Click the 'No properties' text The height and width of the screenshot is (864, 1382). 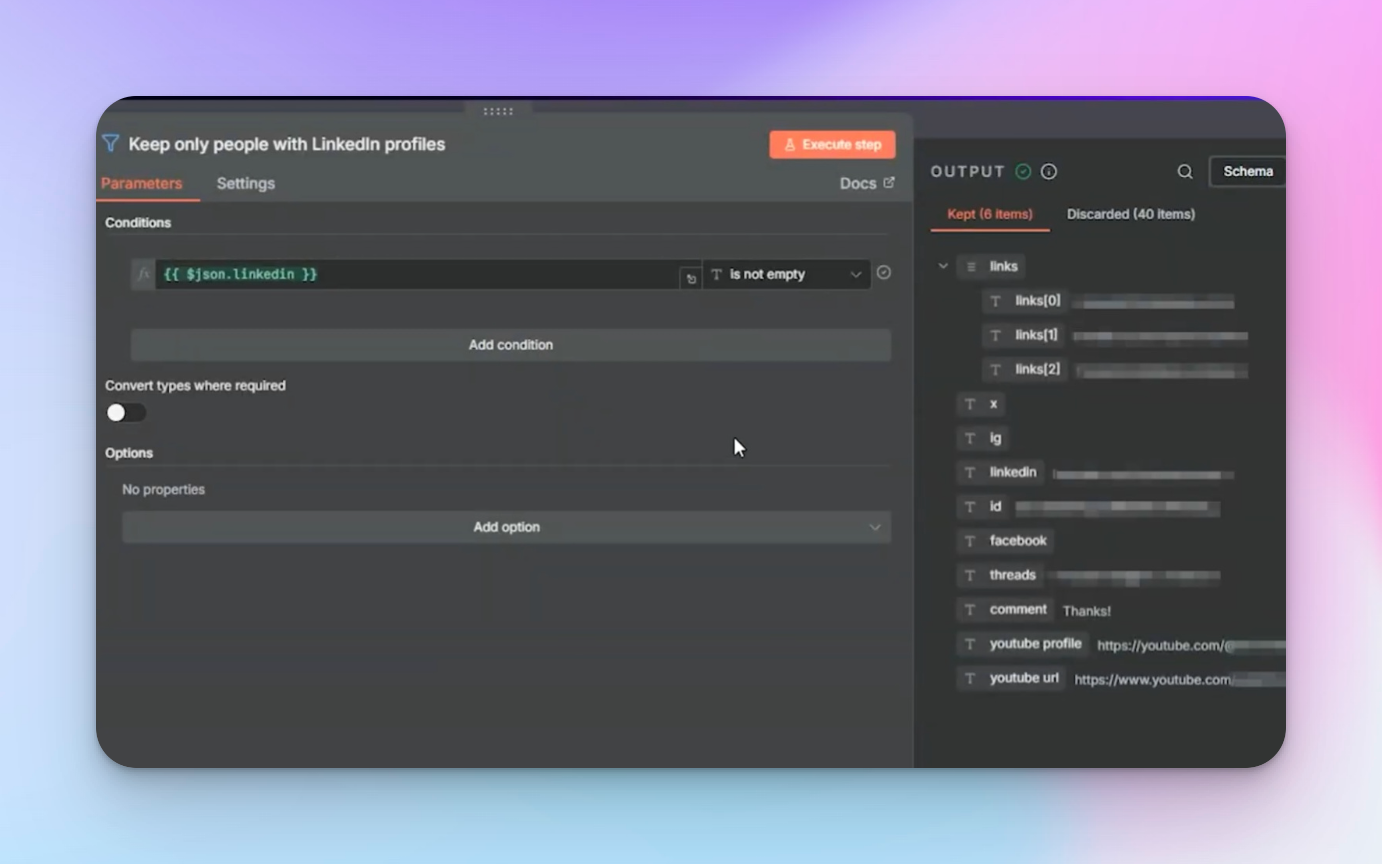(x=163, y=490)
